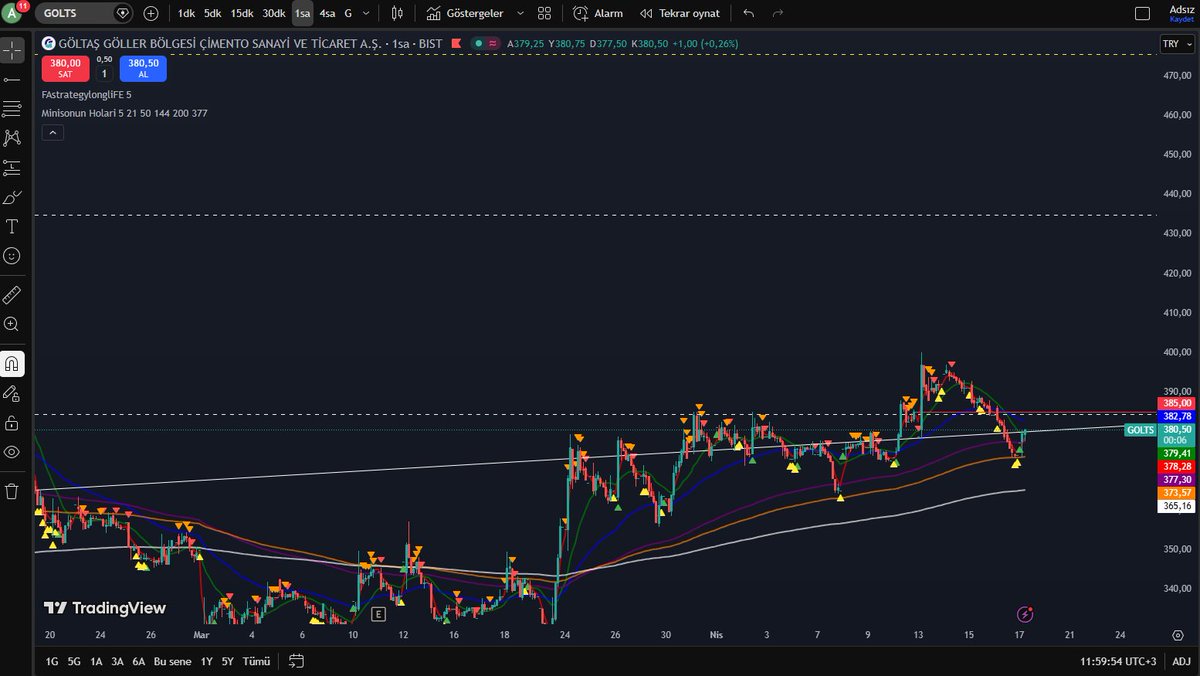1200x676 pixels.
Task: Set the date range to Tümü
Action: click(x=257, y=661)
